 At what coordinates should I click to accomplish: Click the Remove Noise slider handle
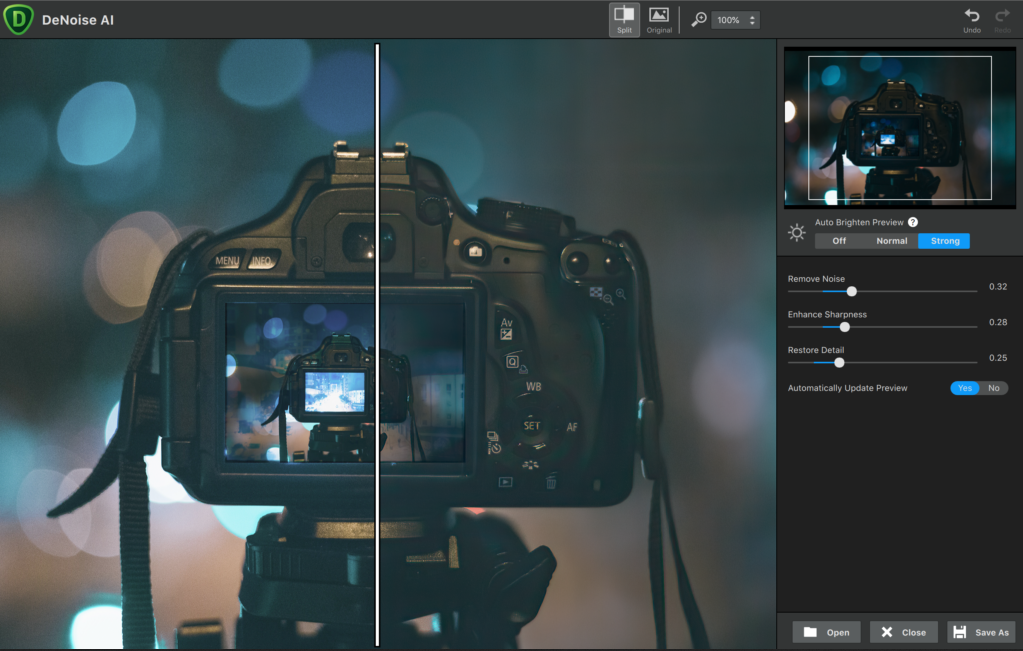click(851, 292)
